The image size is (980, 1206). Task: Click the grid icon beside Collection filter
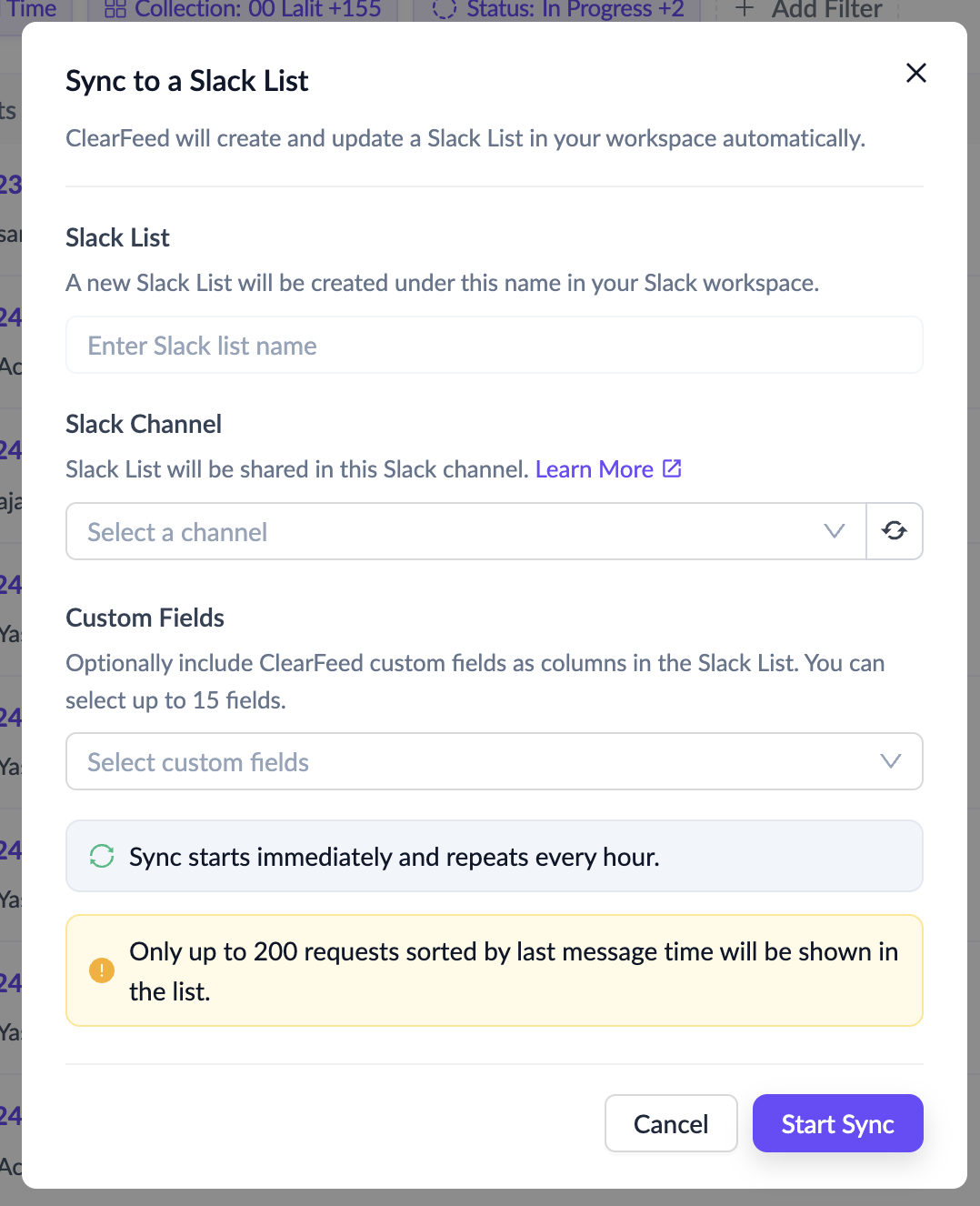pos(115,9)
